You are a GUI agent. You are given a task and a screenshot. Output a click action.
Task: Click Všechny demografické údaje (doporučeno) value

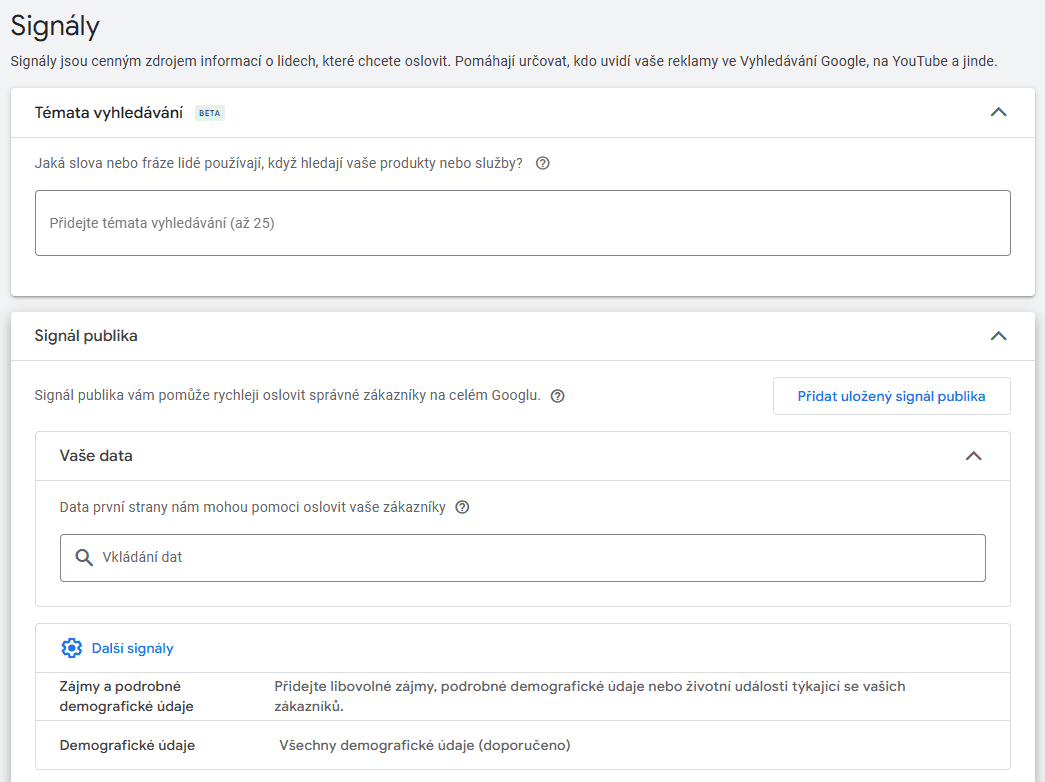pyautogui.click(x=425, y=745)
